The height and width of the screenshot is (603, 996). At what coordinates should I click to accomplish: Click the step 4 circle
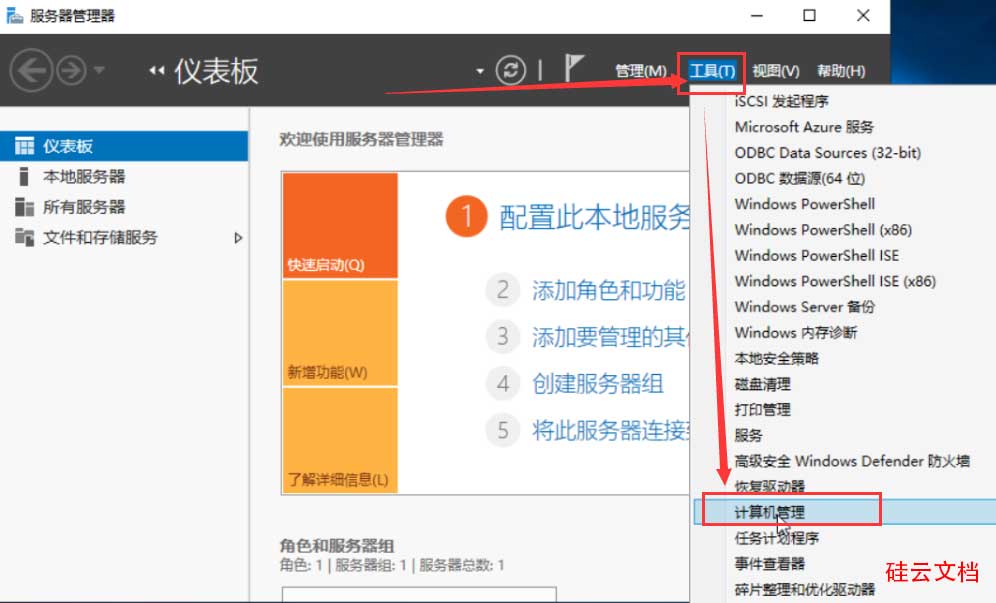[502, 384]
